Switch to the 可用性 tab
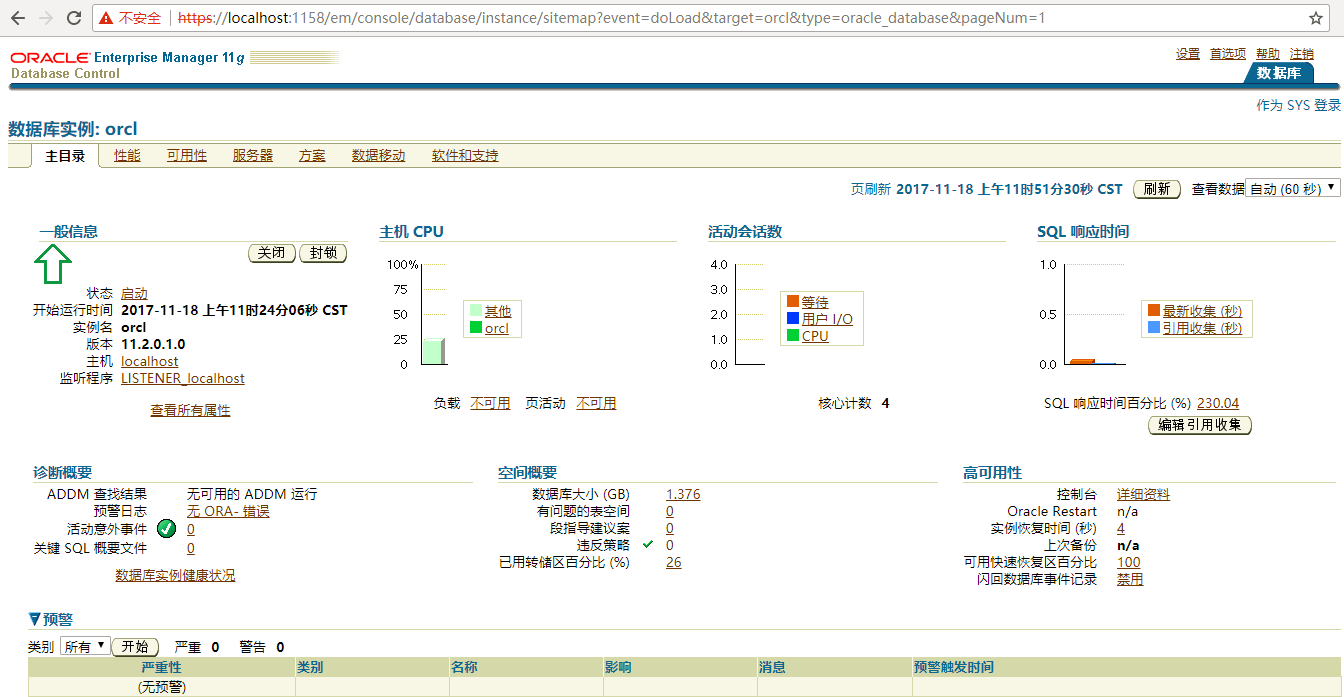The height and width of the screenshot is (697, 1344). (x=186, y=155)
